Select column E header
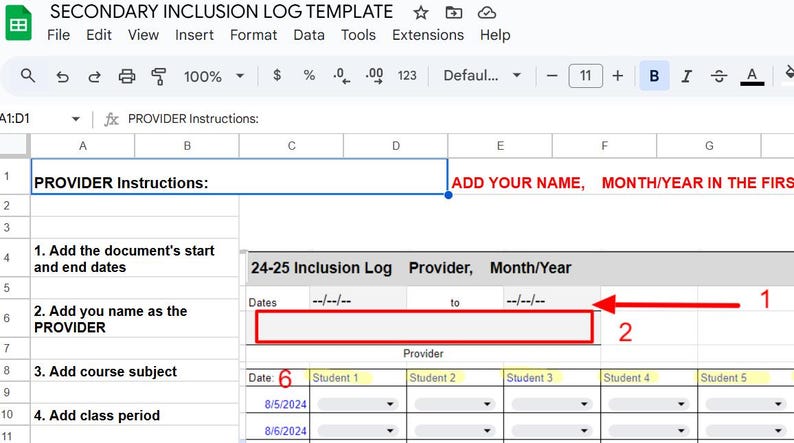This screenshot has height=443, width=794. click(500, 146)
